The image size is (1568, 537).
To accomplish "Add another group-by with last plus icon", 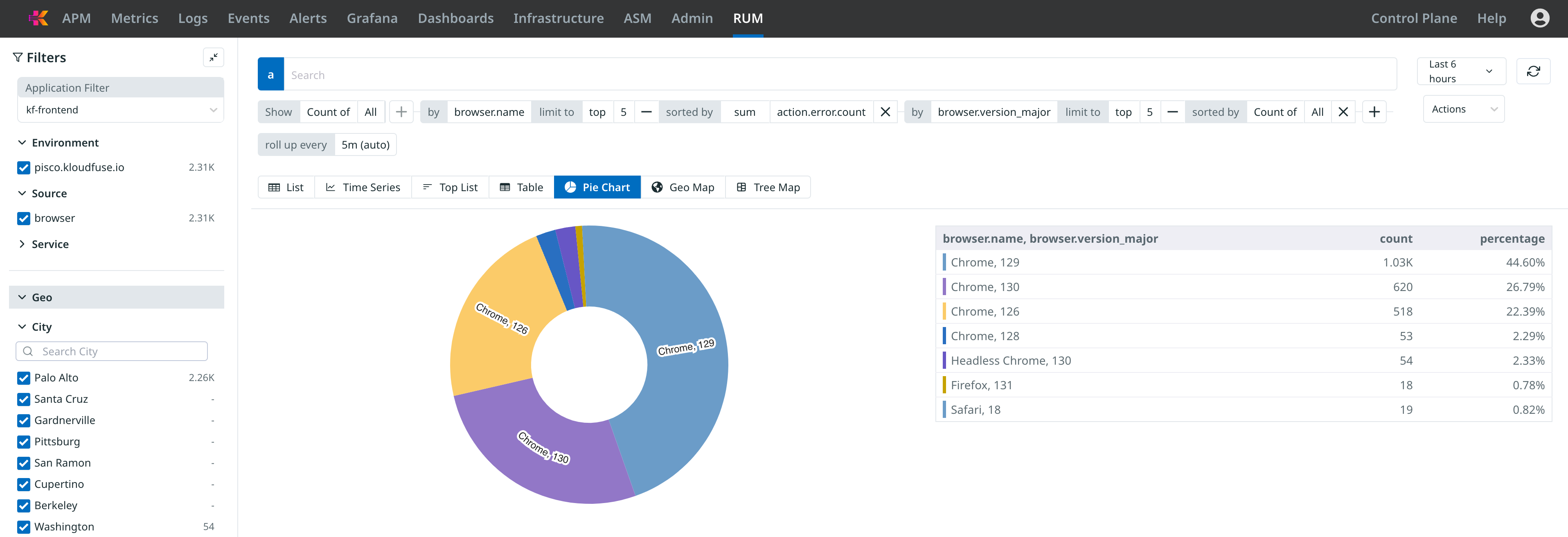I will click(x=1374, y=112).
